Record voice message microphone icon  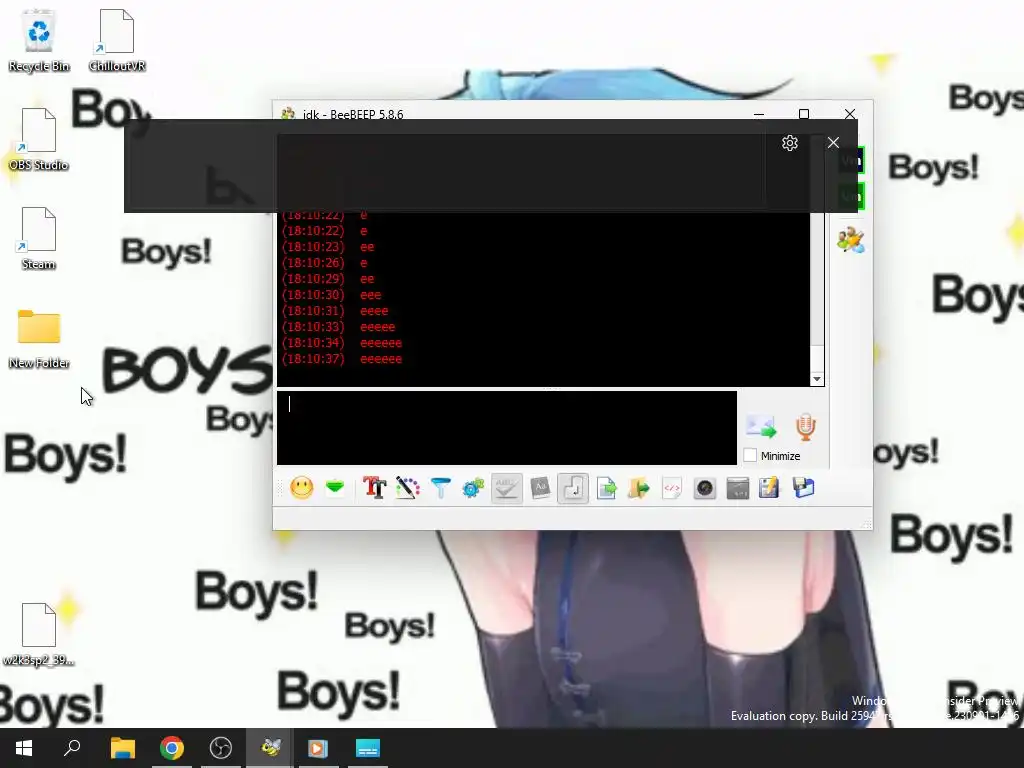click(805, 426)
